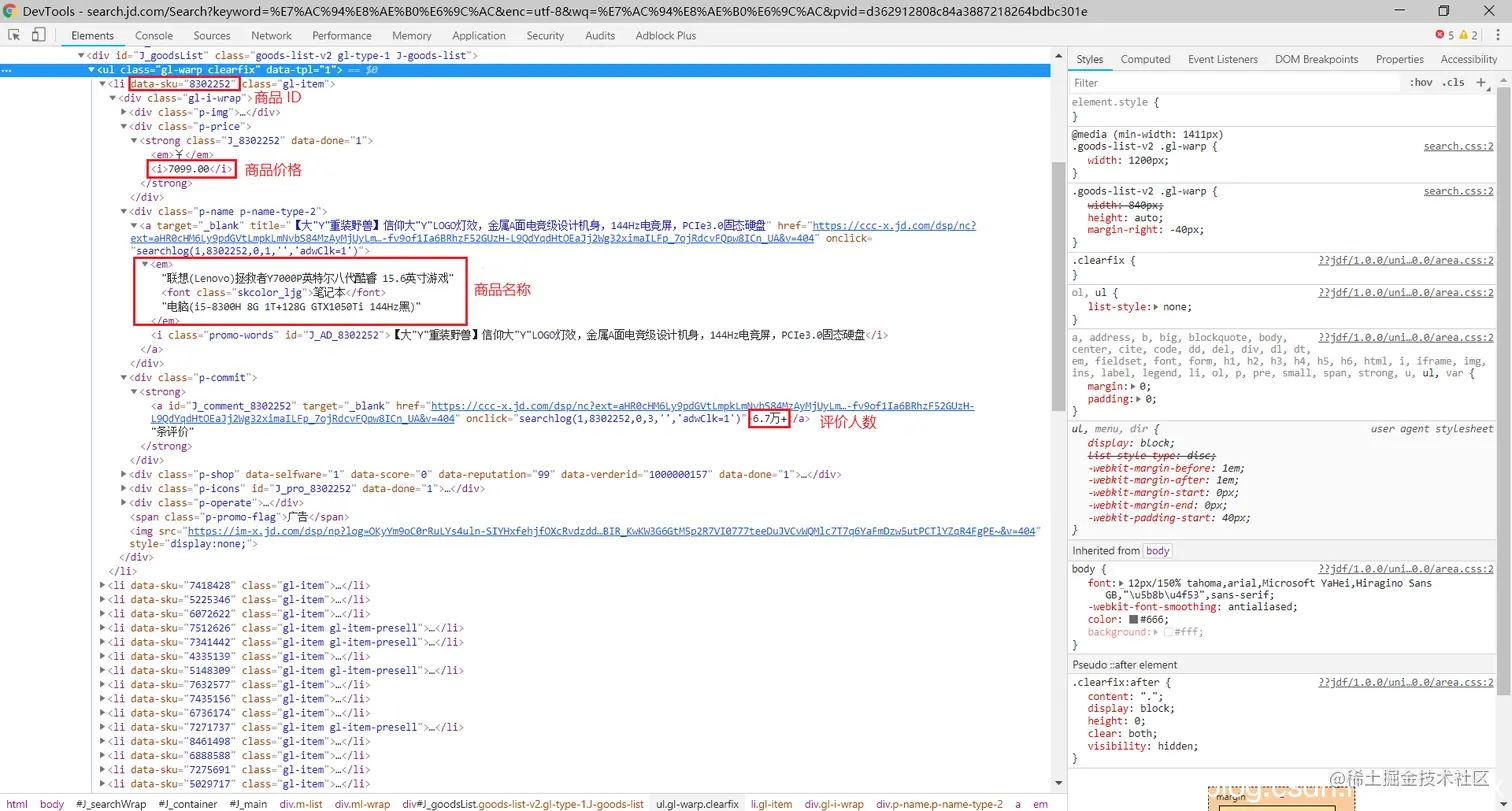1512x811 pixels.
Task: Open the Sources tab
Action: tap(212, 35)
